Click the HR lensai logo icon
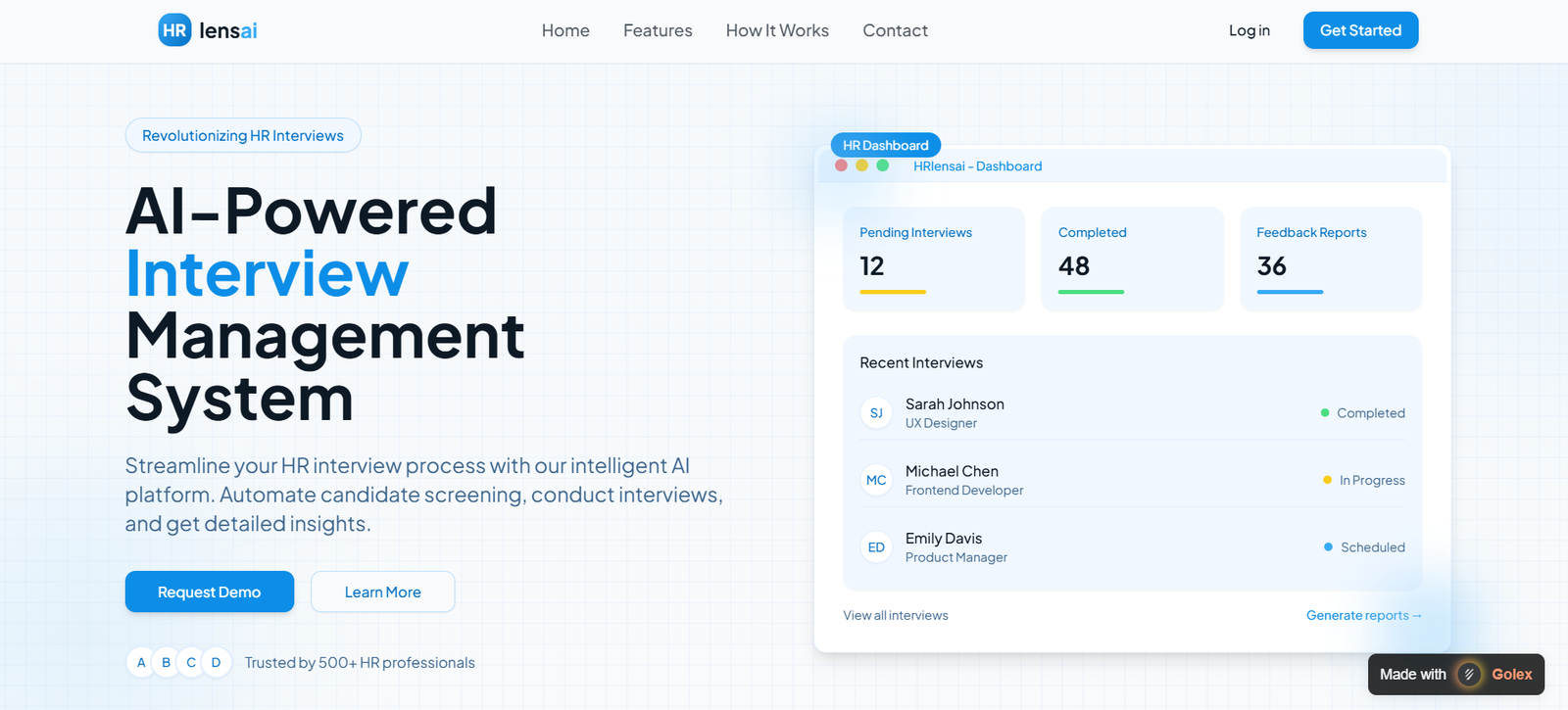Screen dimensions: 1568x710 (x=174, y=30)
